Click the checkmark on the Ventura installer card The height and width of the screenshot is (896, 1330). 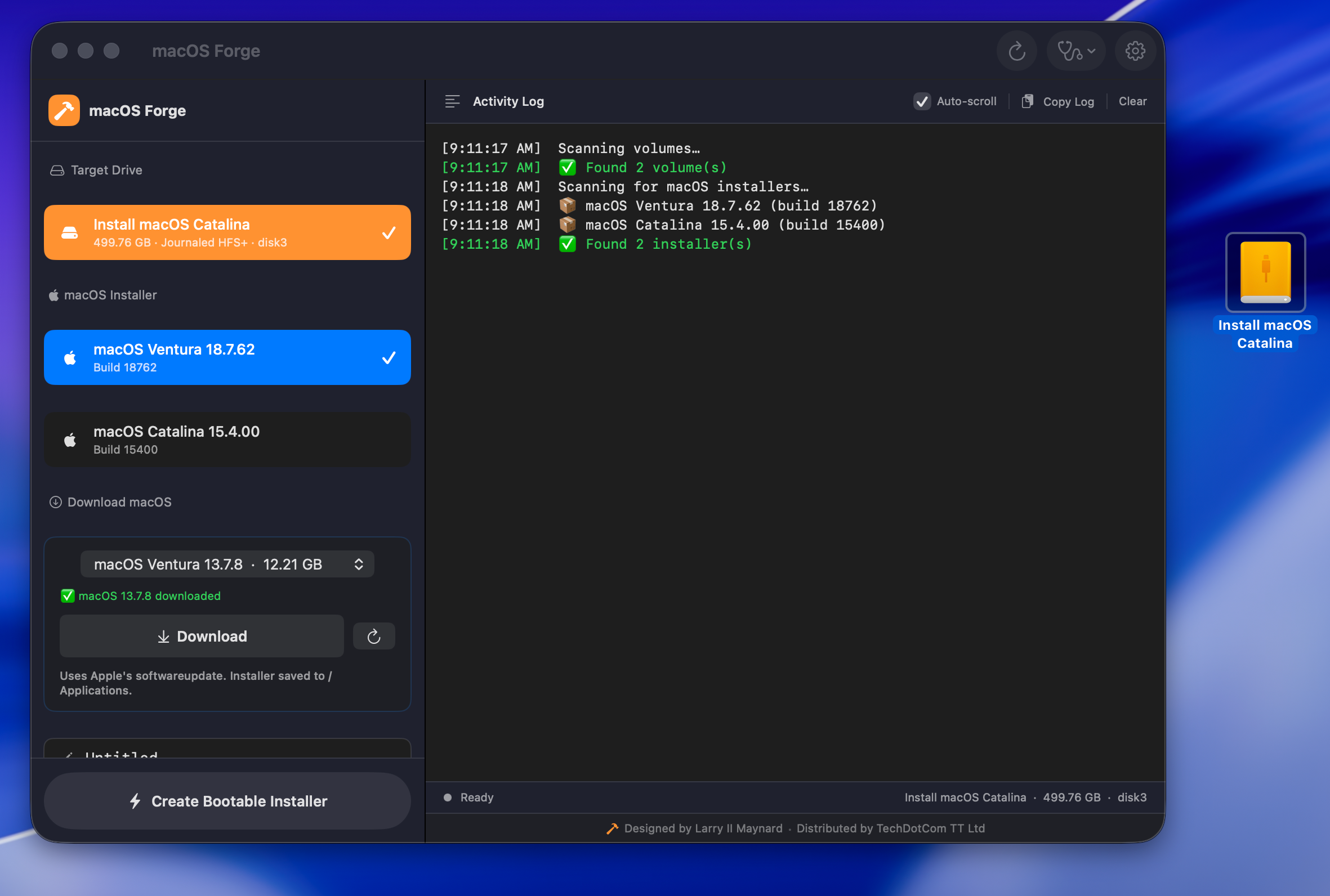(x=389, y=358)
